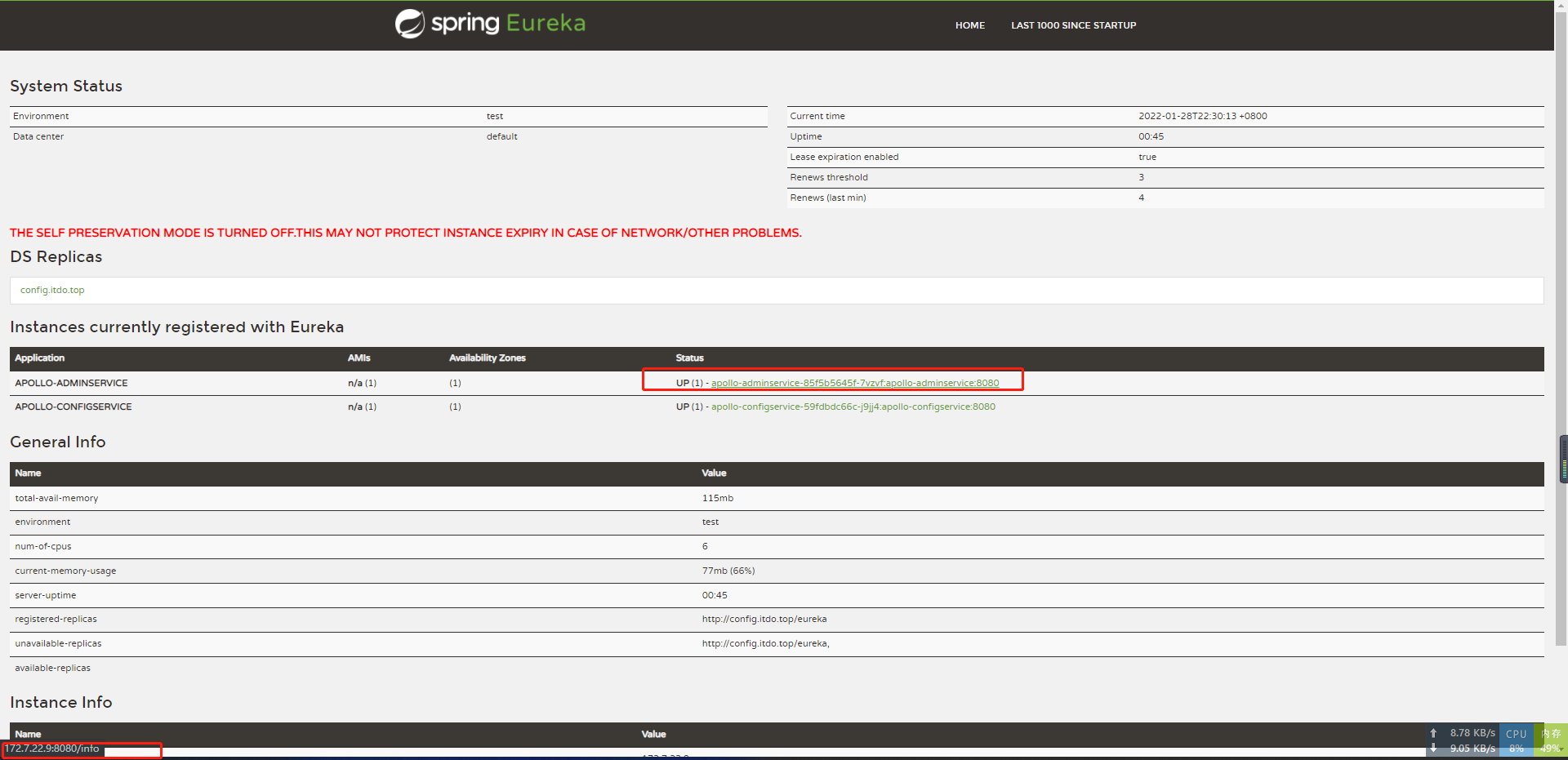Click the current-memory-usage row name

pyautogui.click(x=65, y=571)
